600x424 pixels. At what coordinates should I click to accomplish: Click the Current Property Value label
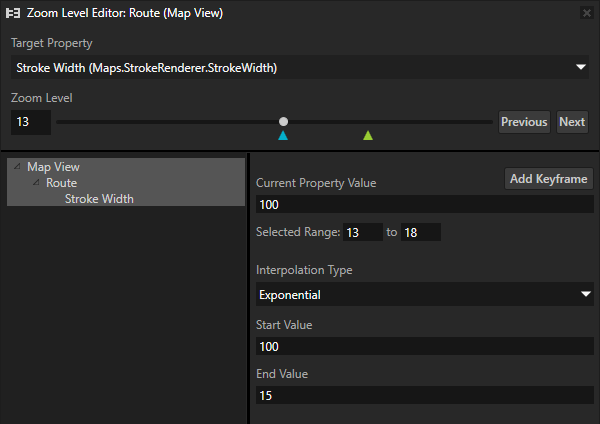316,183
